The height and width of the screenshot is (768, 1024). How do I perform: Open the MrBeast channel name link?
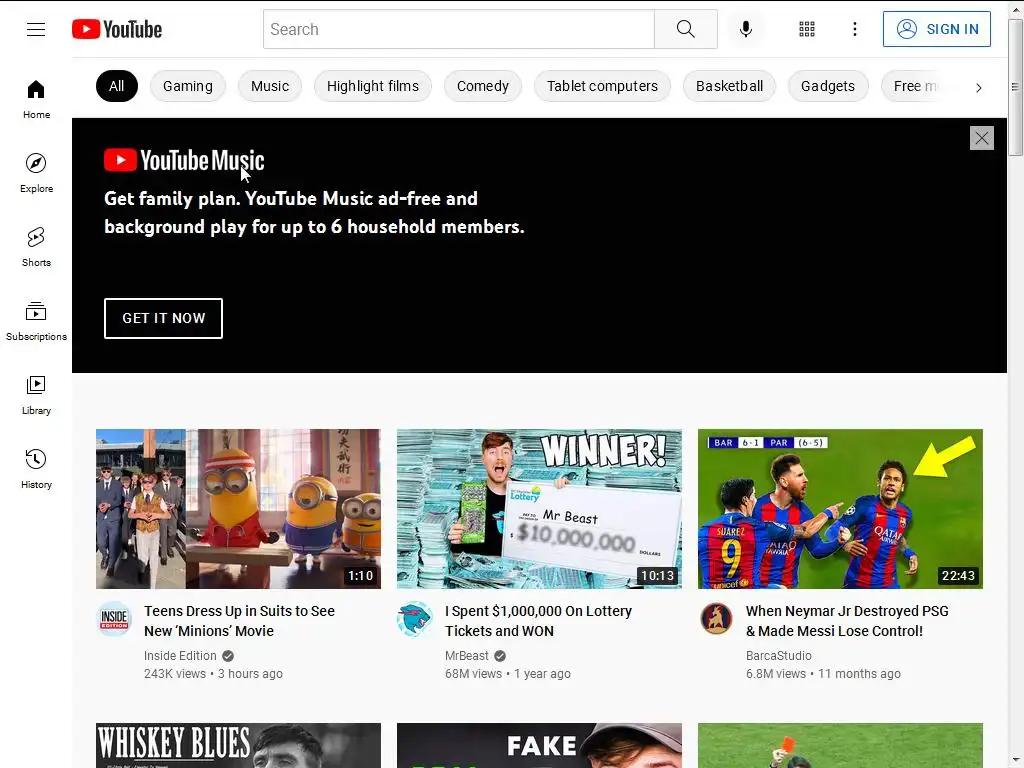tap(466, 656)
